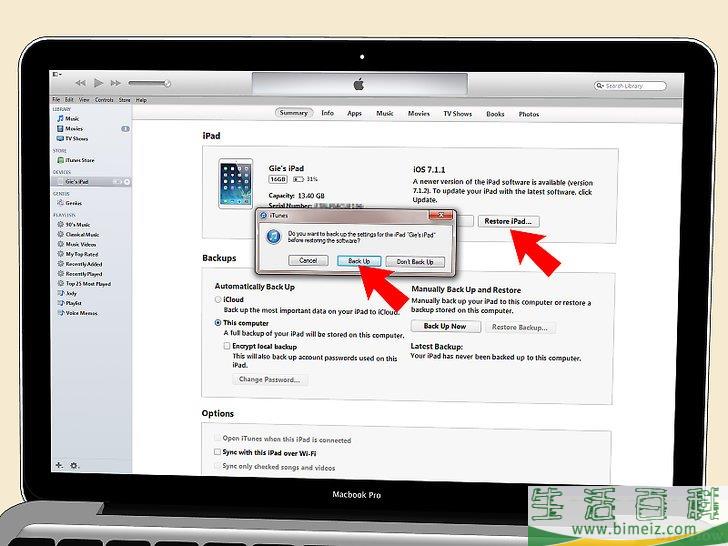Image resolution: width=728 pixels, height=546 pixels.
Task: Open the Recently Added playlist
Action: (79, 264)
